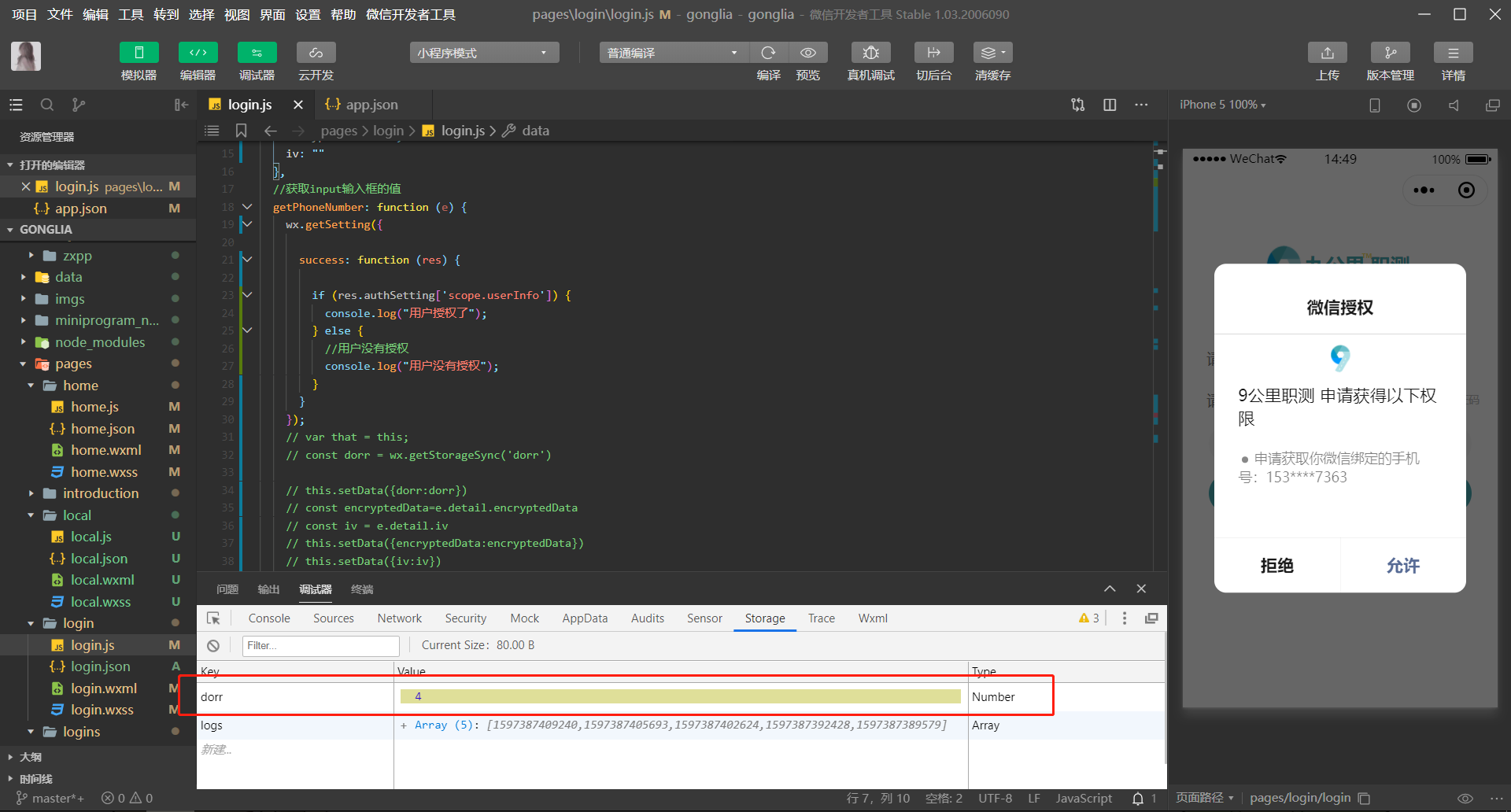Image resolution: width=1511 pixels, height=812 pixels.
Task: Click the compare changes icon in the editor toolbar
Action: tap(1078, 105)
